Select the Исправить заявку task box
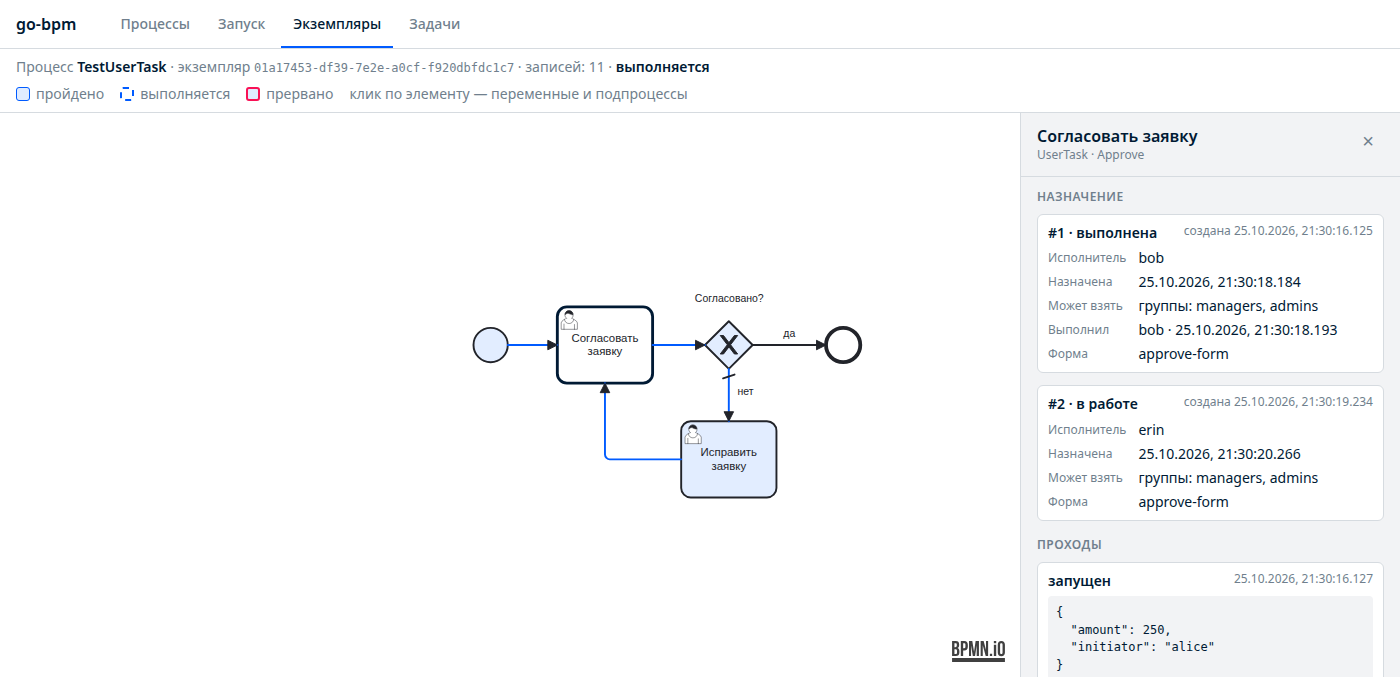 coord(729,459)
